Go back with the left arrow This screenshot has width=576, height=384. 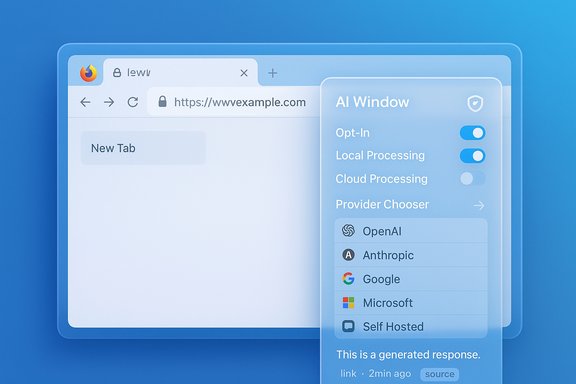click(85, 102)
